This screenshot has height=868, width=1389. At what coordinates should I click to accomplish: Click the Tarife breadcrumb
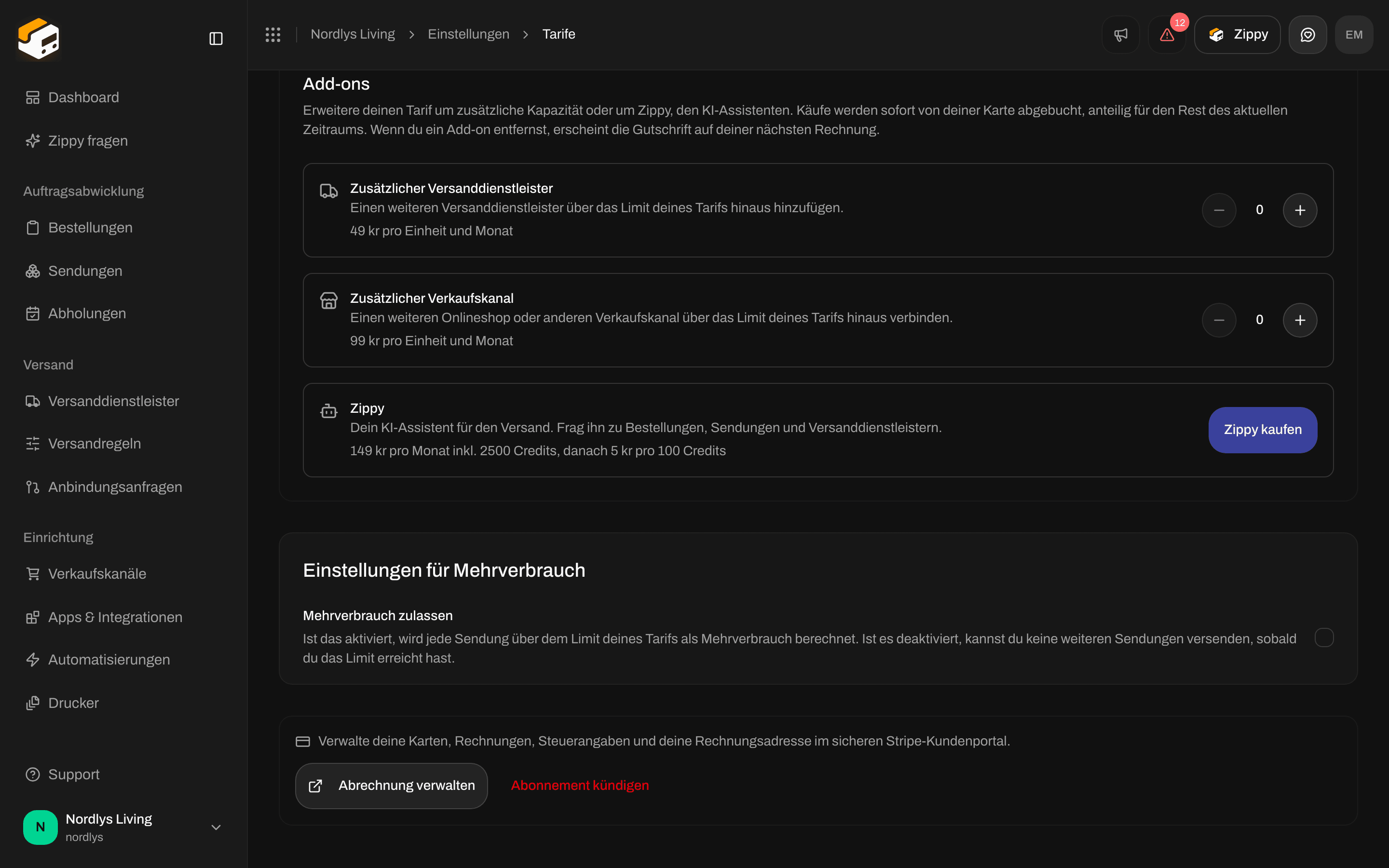[558, 34]
